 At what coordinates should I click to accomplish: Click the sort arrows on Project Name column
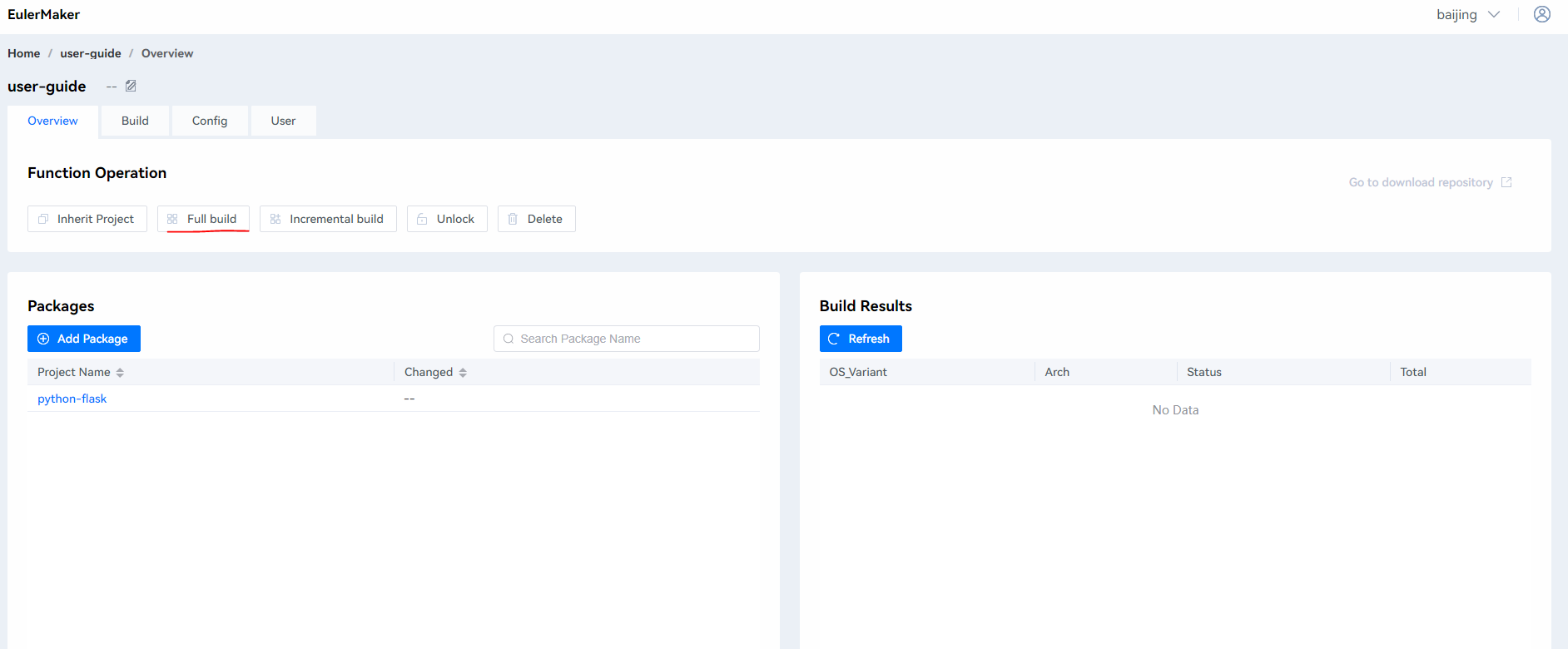coord(120,373)
